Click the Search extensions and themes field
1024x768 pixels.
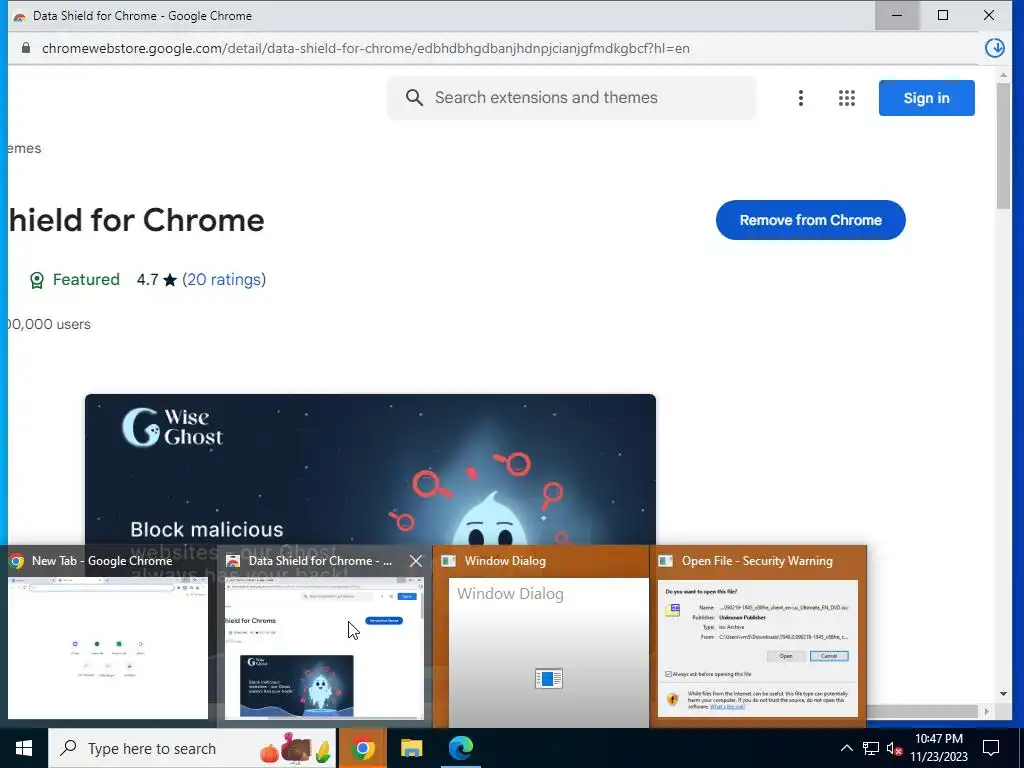pyautogui.click(x=571, y=98)
